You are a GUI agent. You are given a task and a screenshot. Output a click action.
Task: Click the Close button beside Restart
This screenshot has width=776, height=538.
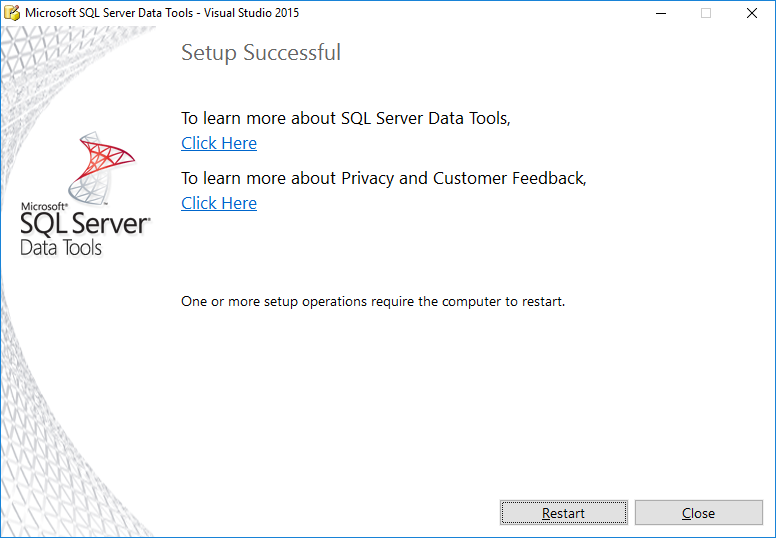coord(698,513)
